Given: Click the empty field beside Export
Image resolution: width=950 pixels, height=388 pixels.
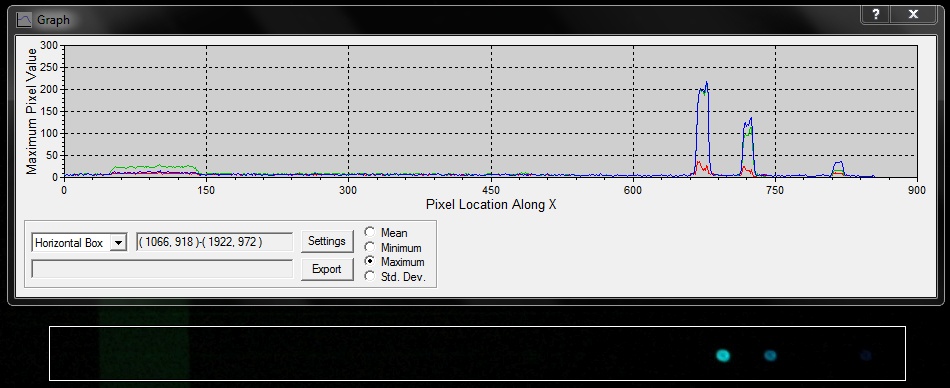Looking at the screenshot, I should point(162,269).
